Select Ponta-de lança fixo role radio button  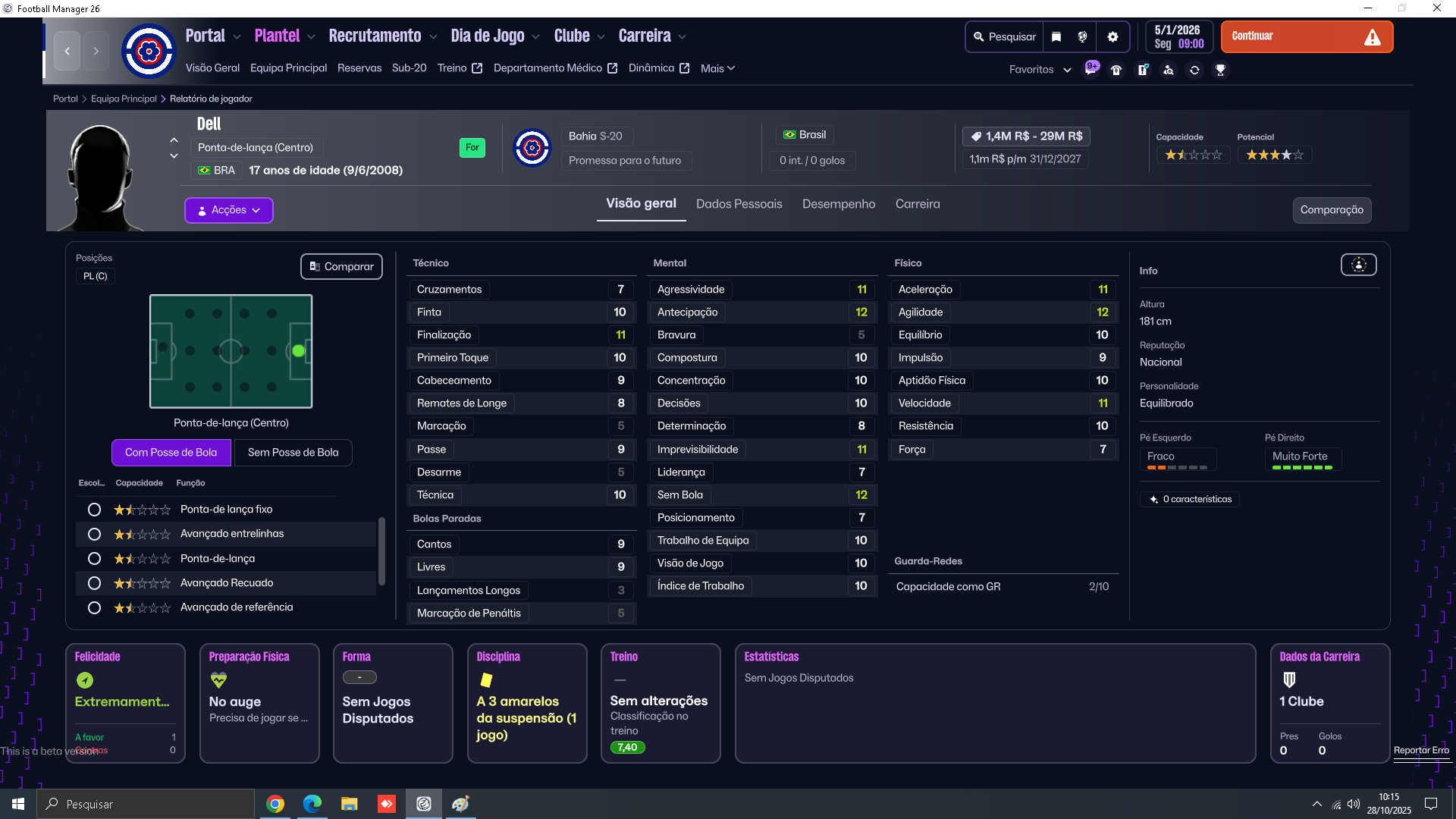point(94,510)
